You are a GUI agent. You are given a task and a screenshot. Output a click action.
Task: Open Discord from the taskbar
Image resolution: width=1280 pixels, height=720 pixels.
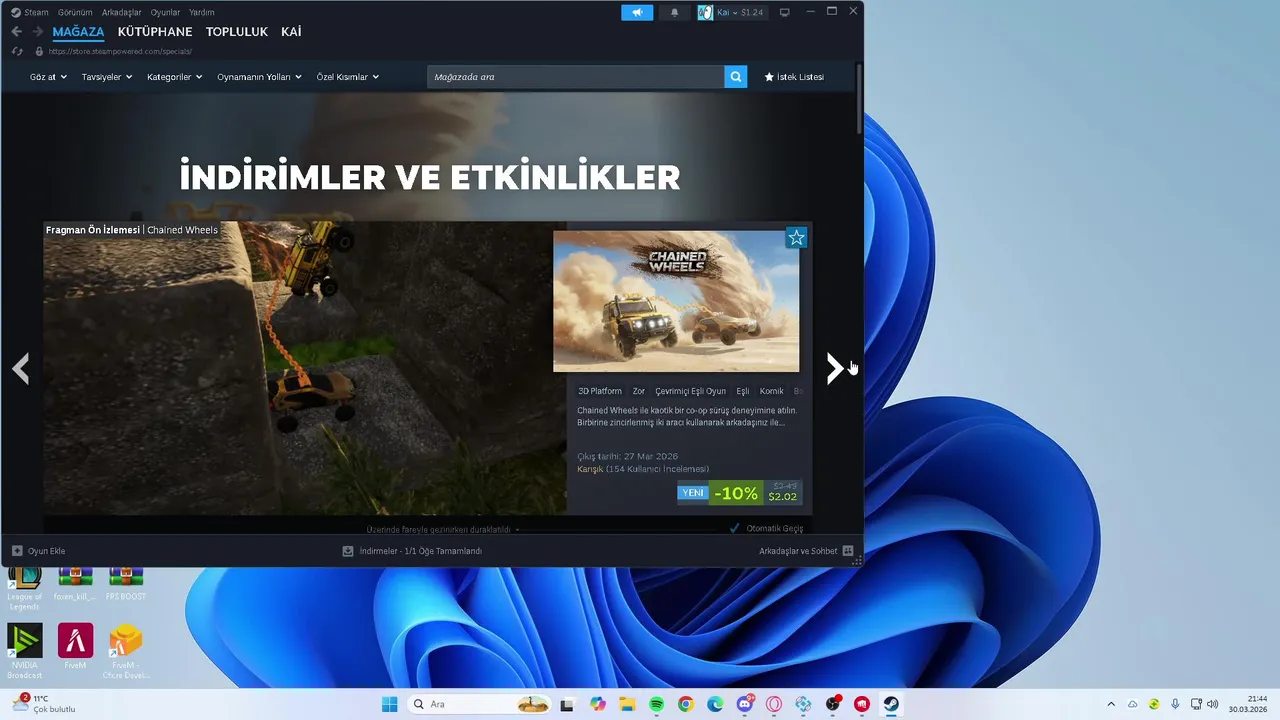pos(744,704)
